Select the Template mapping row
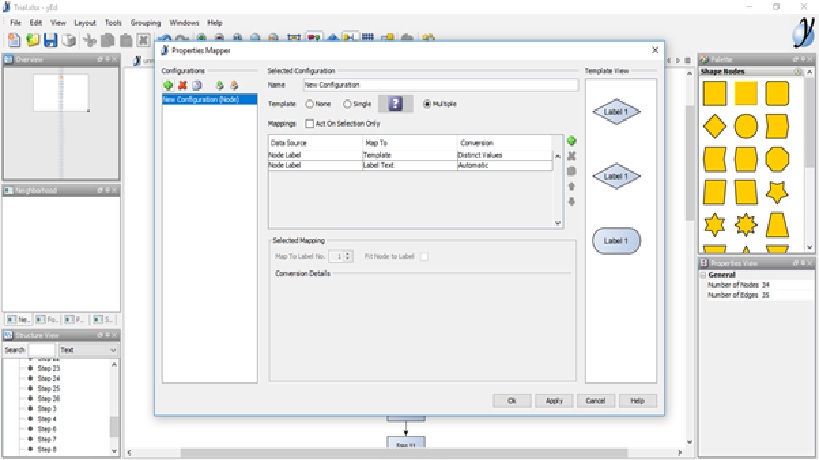 click(410, 155)
